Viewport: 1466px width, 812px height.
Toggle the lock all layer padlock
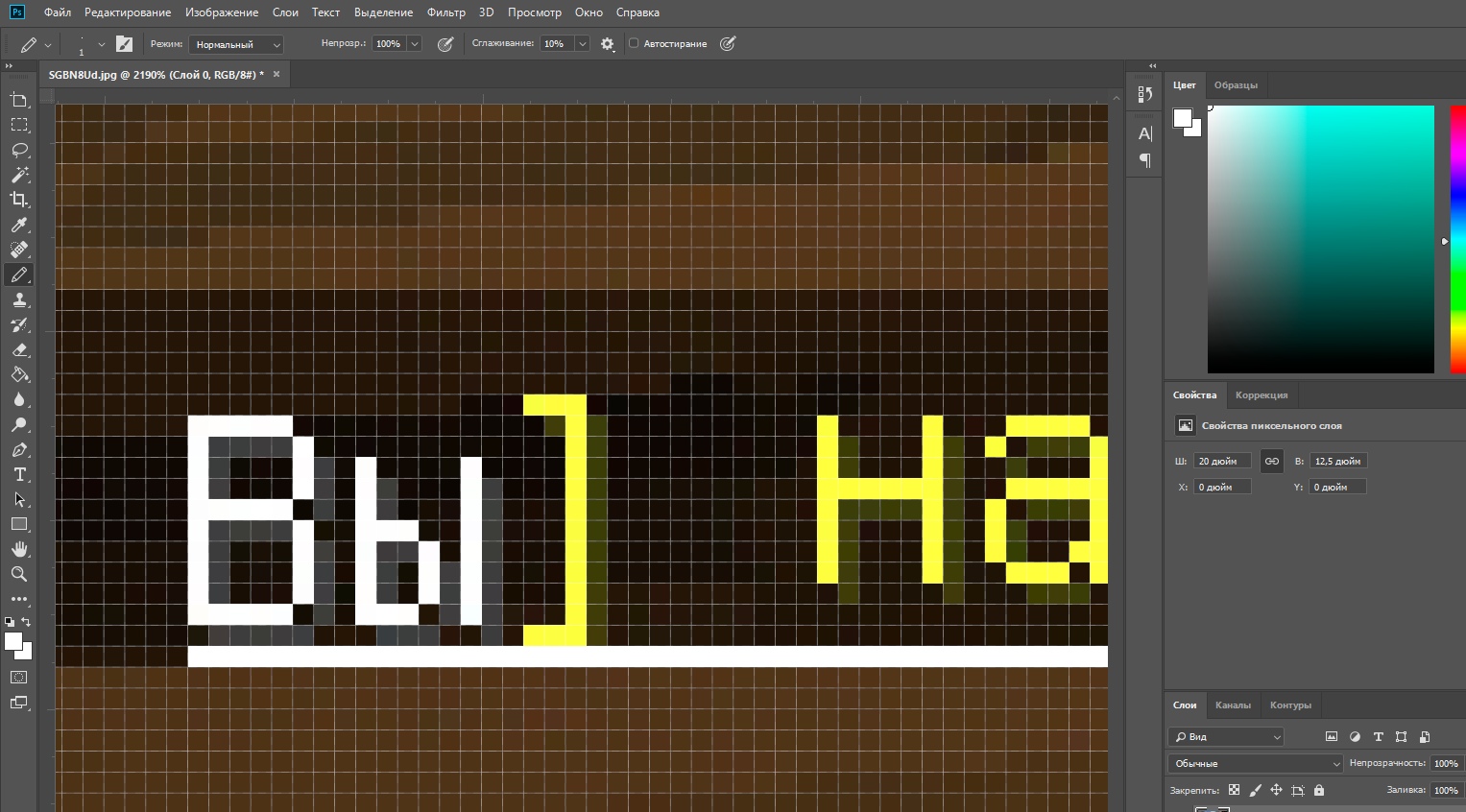[x=1319, y=790]
